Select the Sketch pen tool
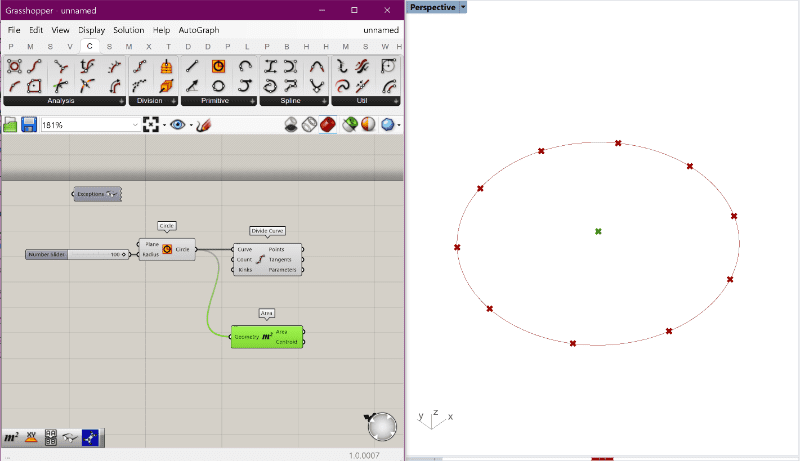 tap(204, 125)
